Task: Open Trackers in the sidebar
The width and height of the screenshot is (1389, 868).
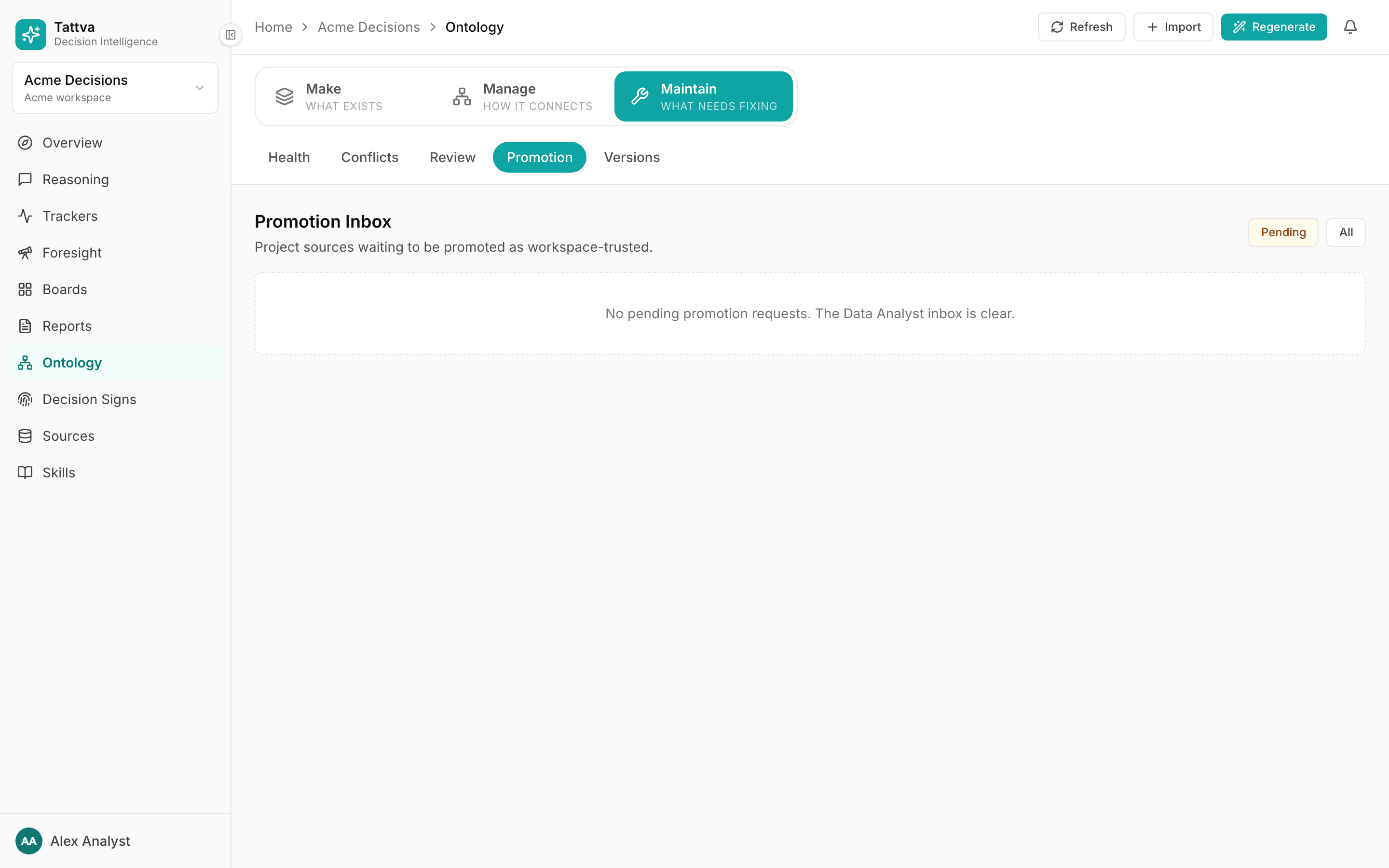Action: click(x=115, y=216)
